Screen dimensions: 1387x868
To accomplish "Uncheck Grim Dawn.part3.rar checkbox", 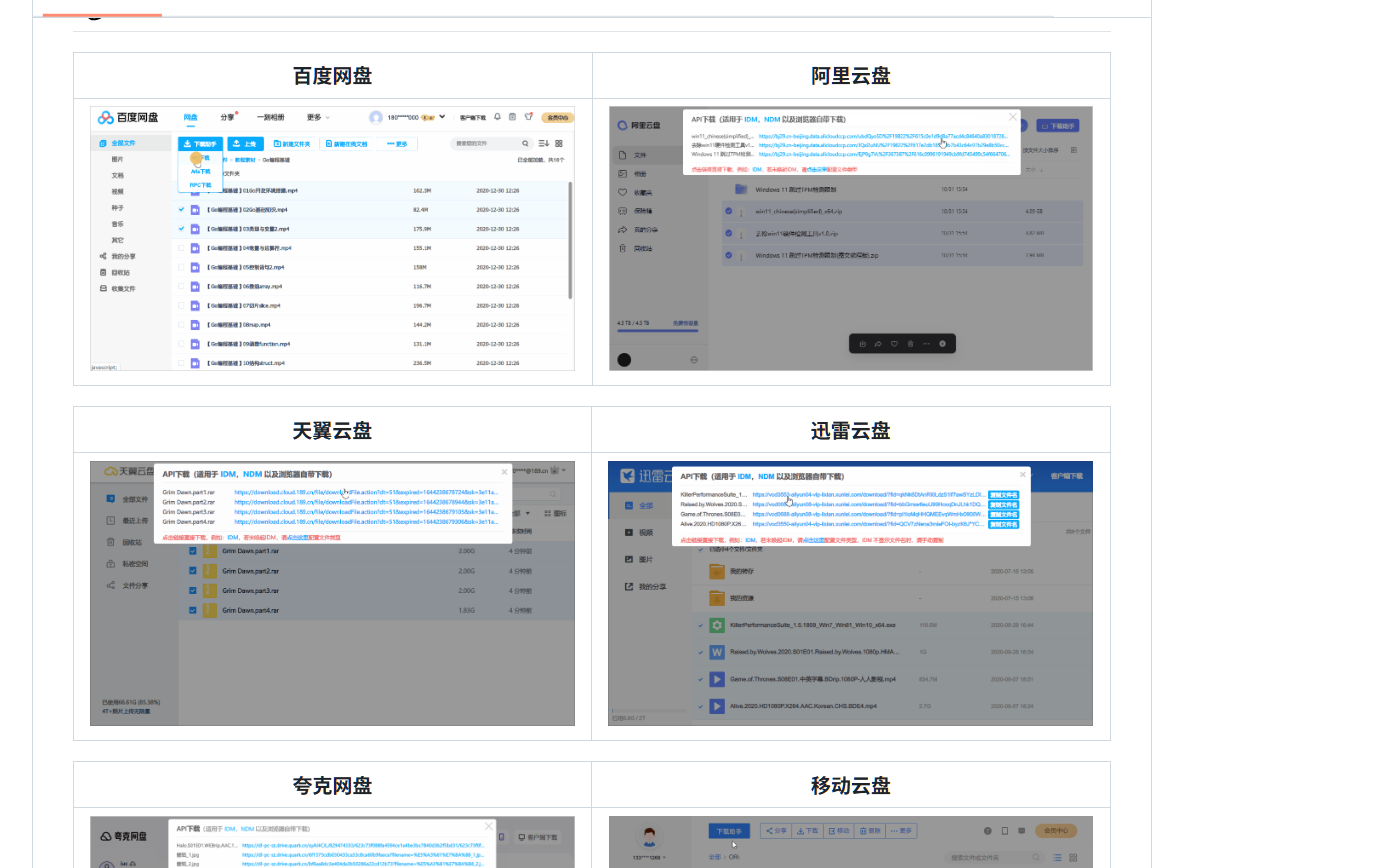I will point(193,591).
